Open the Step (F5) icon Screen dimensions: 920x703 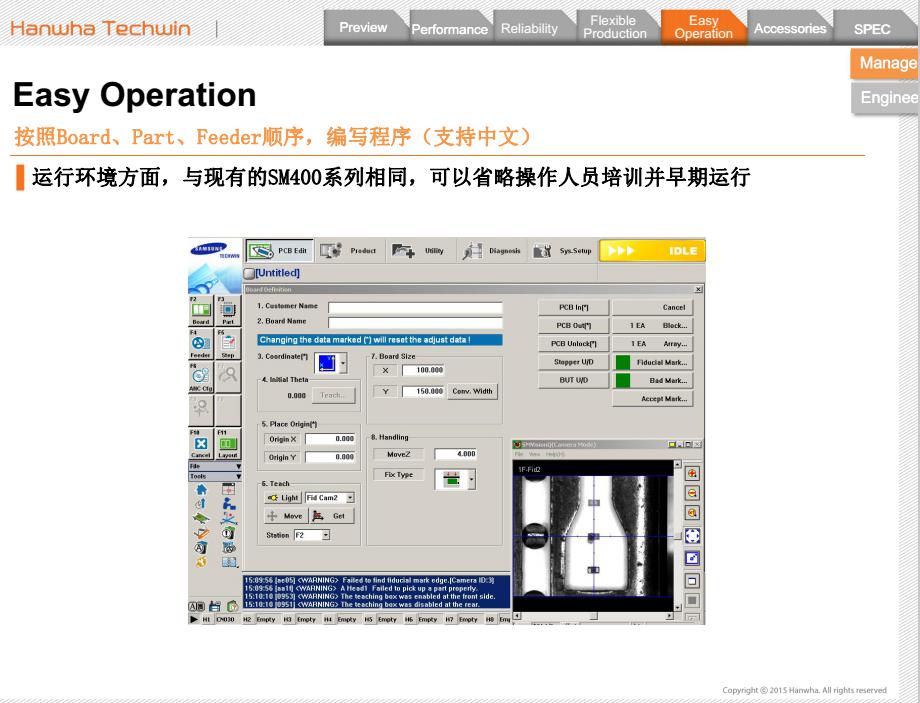(227, 343)
